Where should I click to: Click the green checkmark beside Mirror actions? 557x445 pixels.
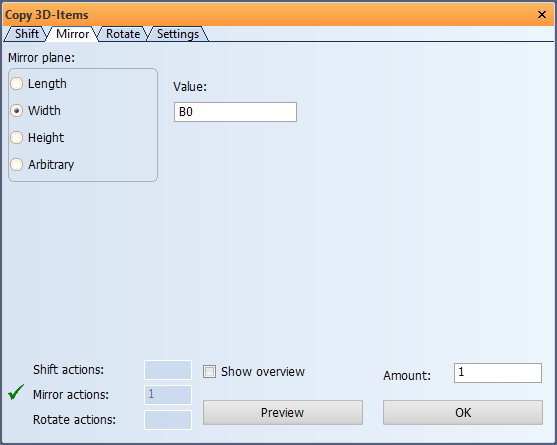pos(16,392)
